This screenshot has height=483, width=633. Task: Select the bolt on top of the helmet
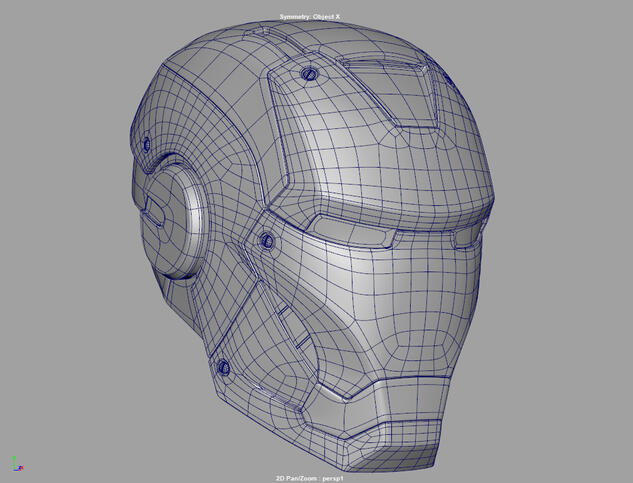click(x=307, y=74)
